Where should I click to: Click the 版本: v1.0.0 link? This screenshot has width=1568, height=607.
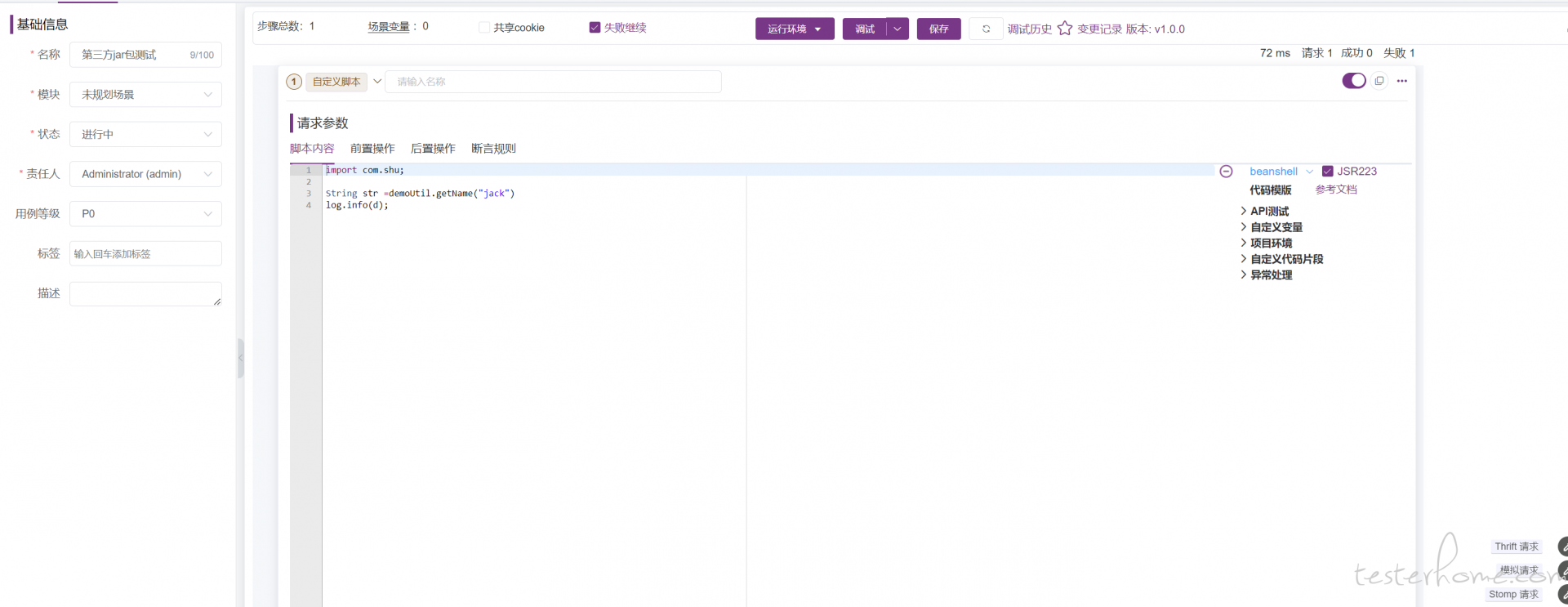pyautogui.click(x=1156, y=29)
